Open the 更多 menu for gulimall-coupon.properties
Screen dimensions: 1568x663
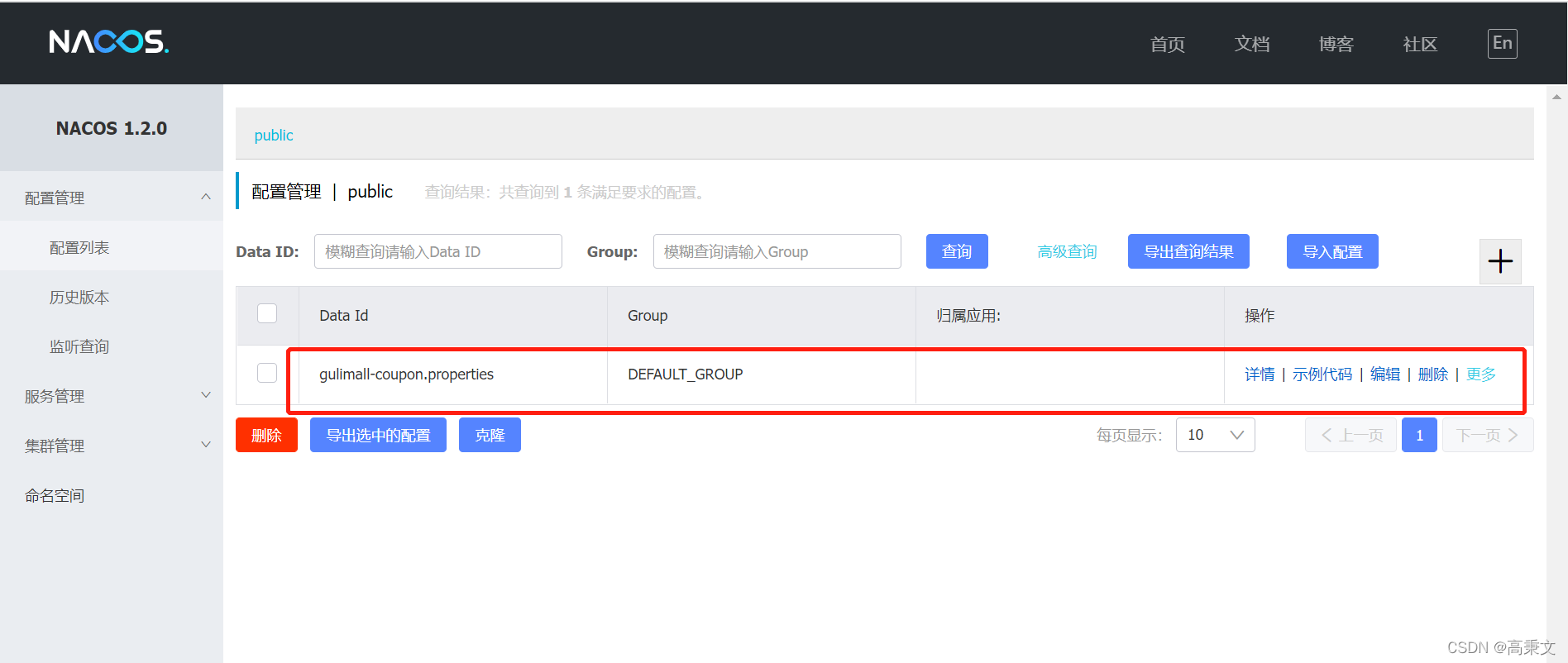(x=1480, y=374)
